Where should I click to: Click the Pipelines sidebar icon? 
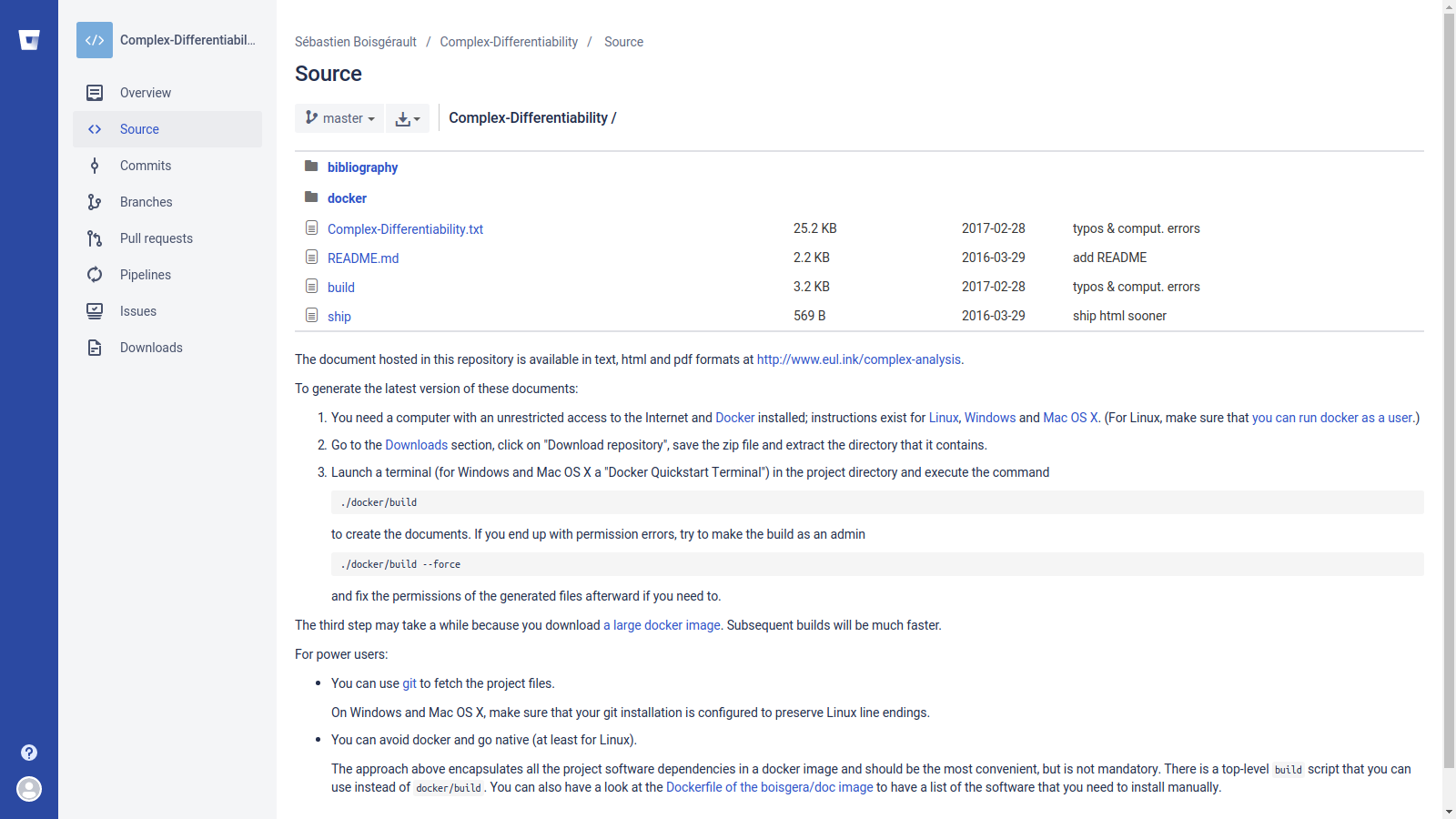95,275
